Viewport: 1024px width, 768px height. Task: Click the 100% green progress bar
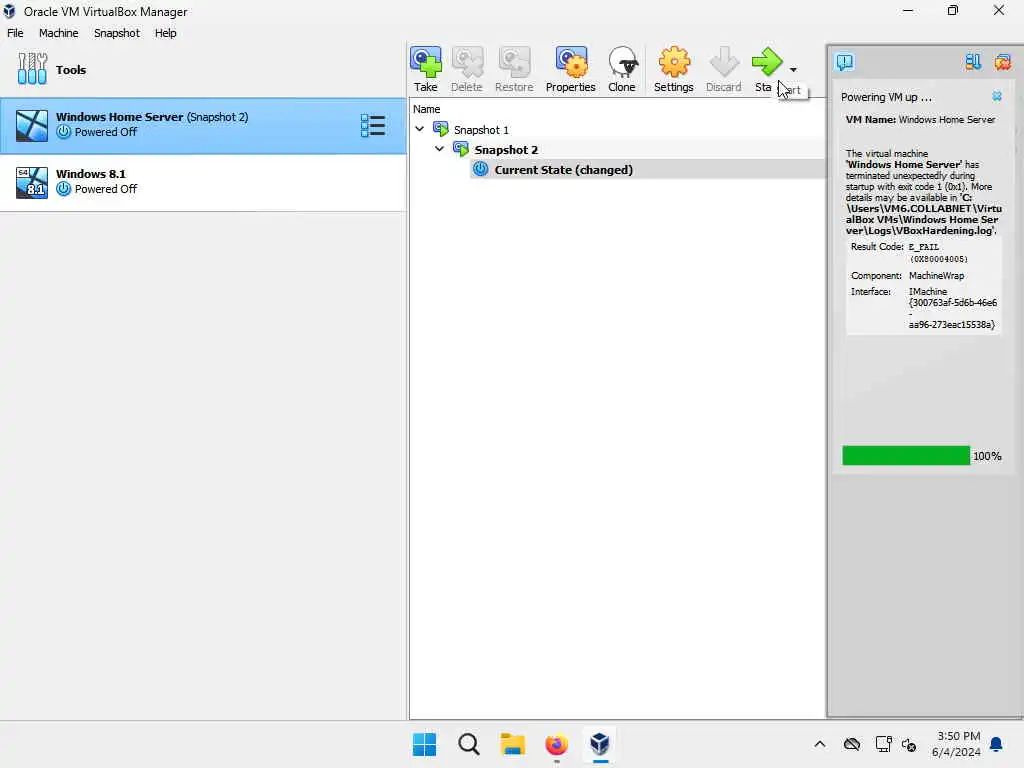(x=906, y=455)
